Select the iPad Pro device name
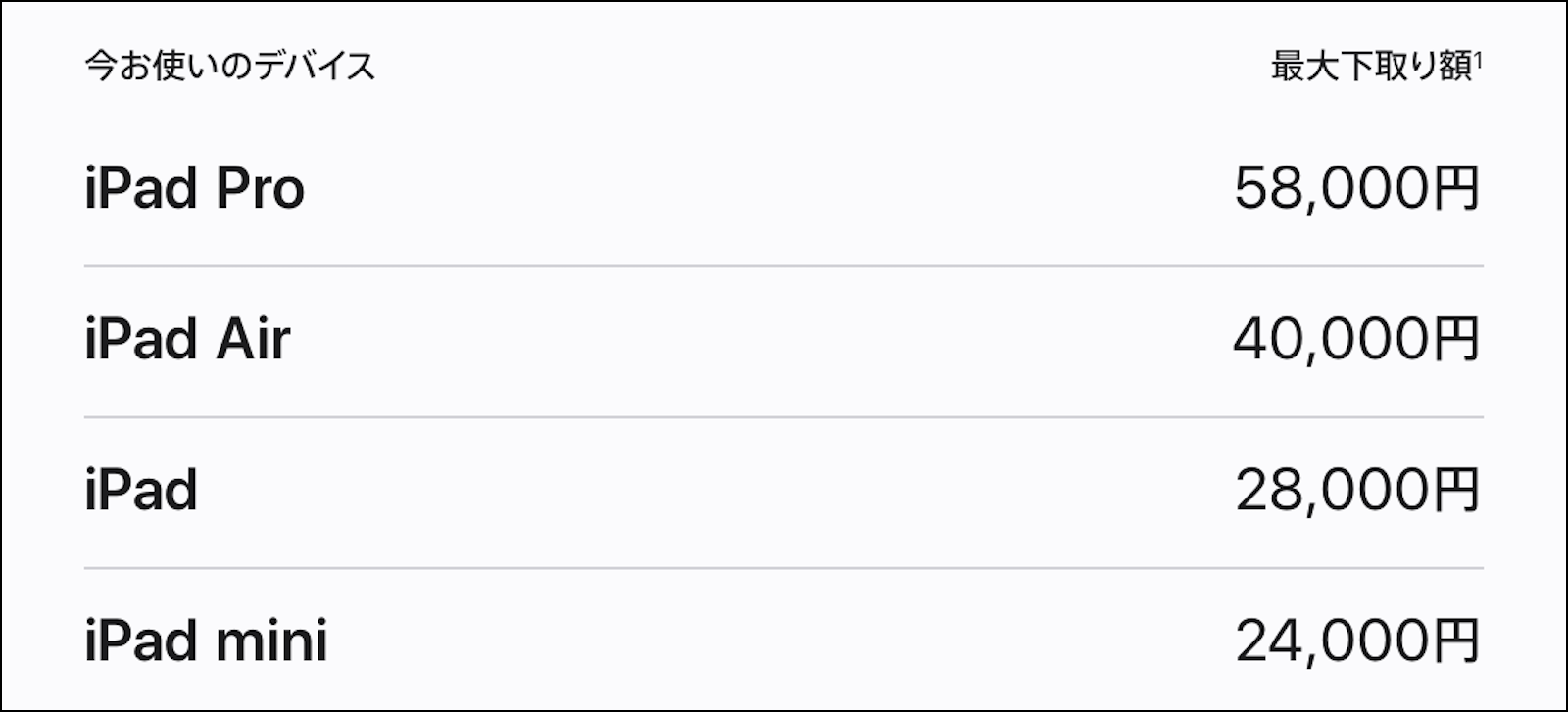The height and width of the screenshot is (712, 1568). [194, 188]
